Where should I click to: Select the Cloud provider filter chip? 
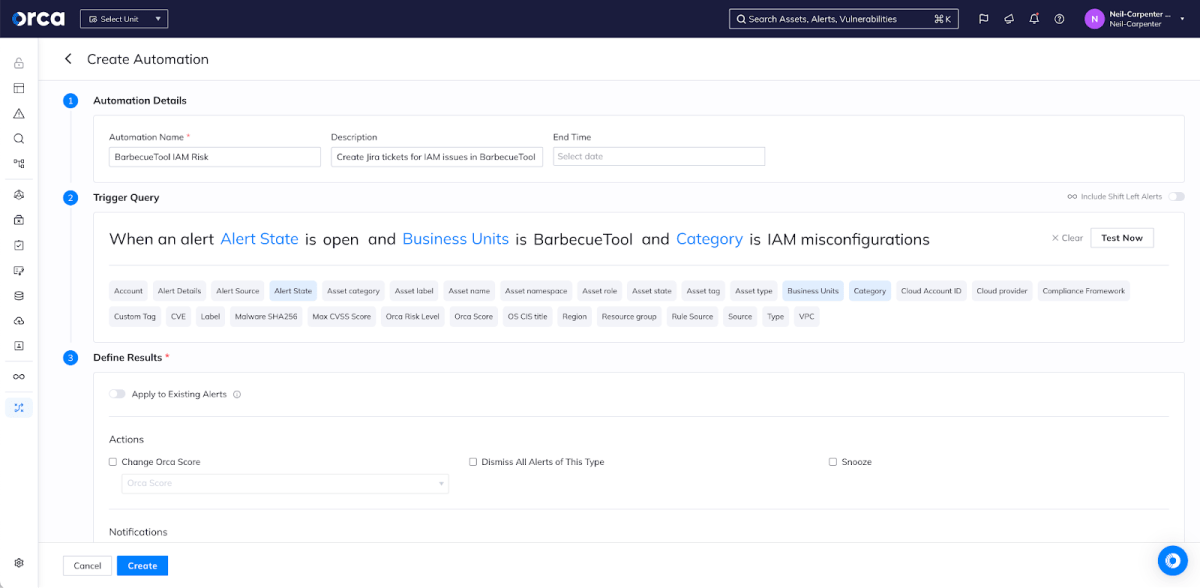coord(1002,291)
